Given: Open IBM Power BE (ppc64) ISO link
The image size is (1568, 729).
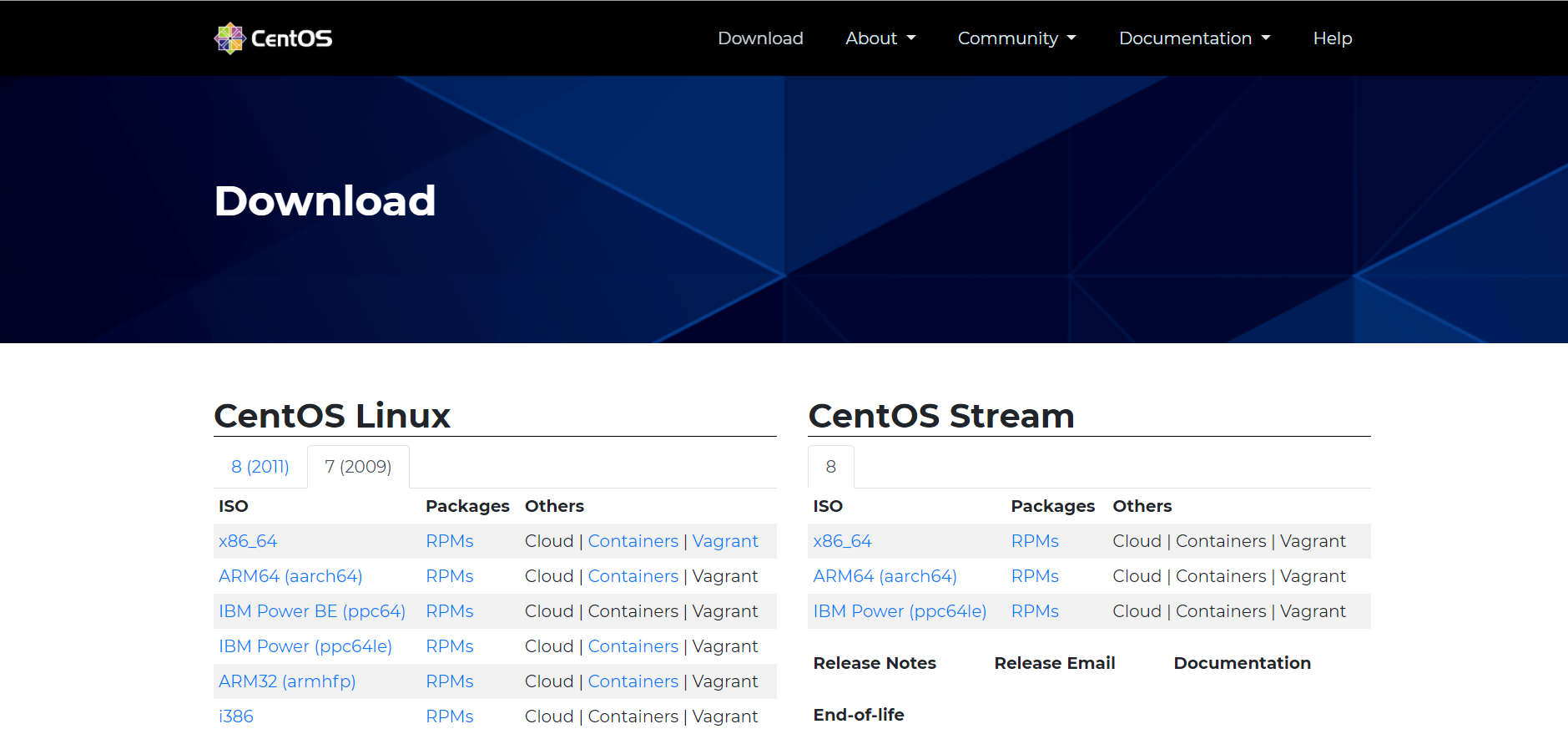Looking at the screenshot, I should [x=312, y=611].
